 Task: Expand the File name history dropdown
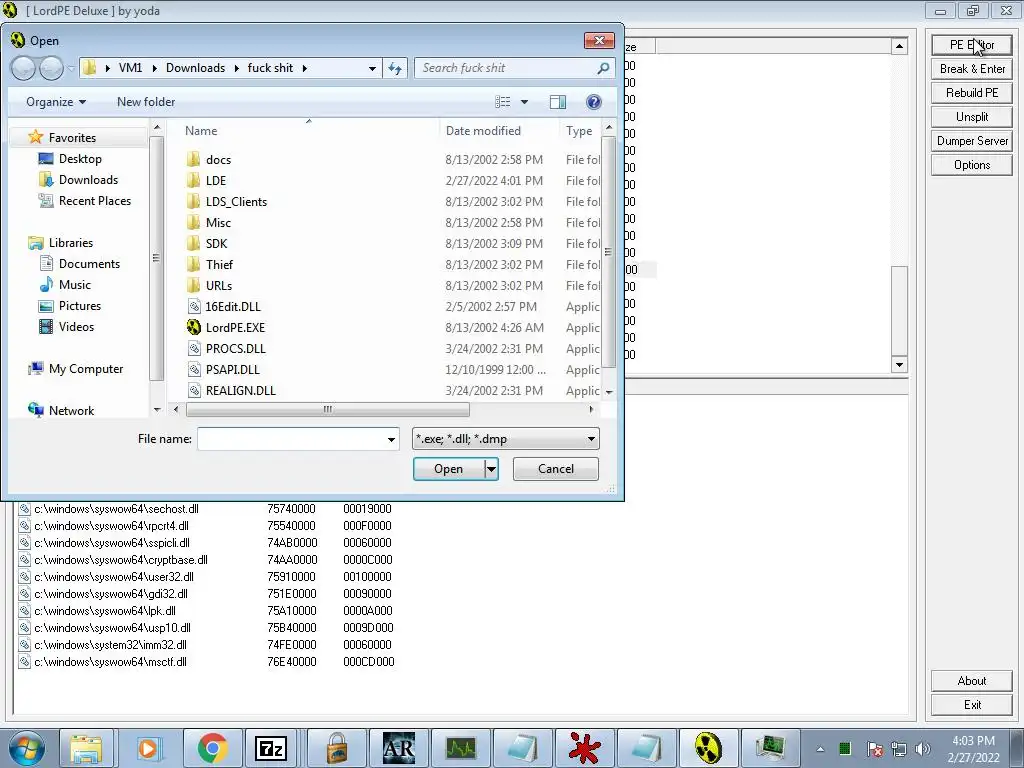(391, 439)
